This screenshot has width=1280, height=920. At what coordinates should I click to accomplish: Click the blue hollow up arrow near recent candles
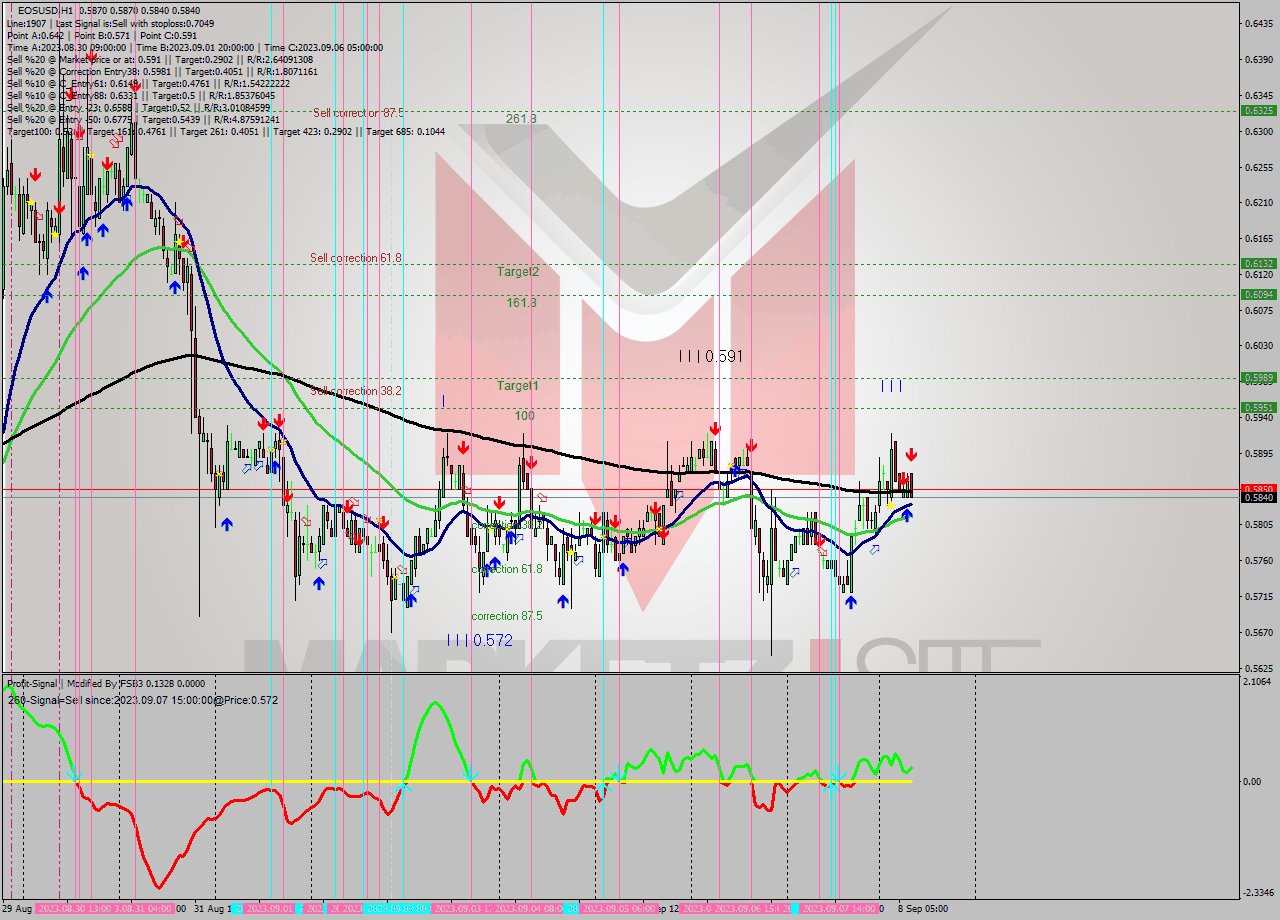873,550
